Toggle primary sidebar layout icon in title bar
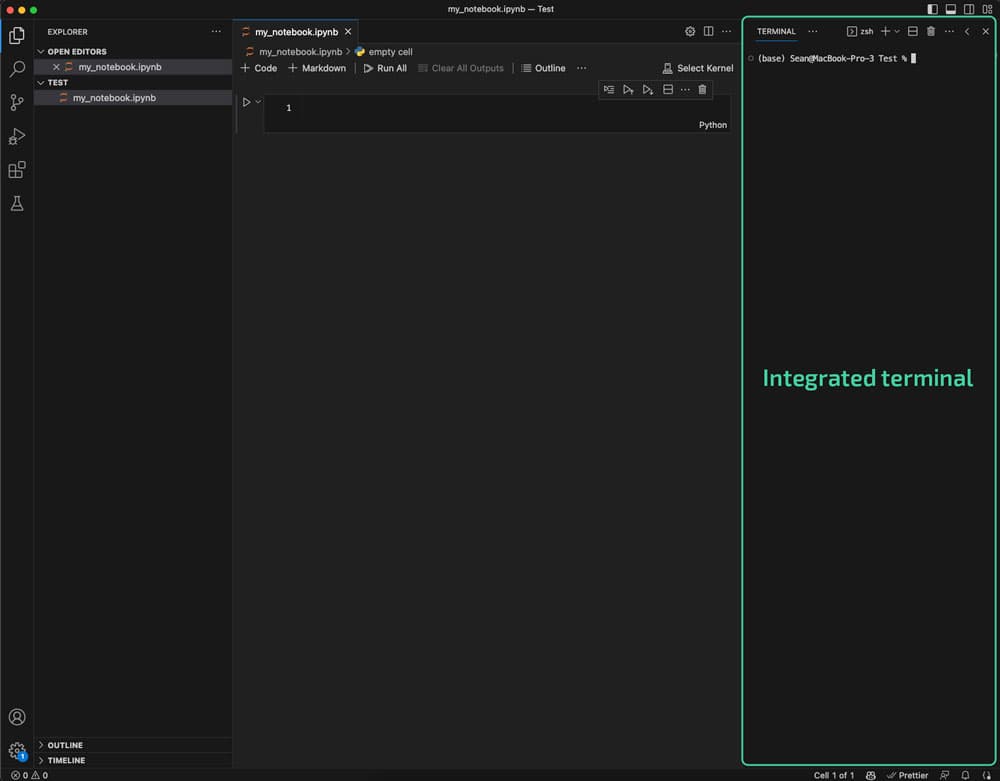Viewport: 1000px width, 781px height. [932, 9]
